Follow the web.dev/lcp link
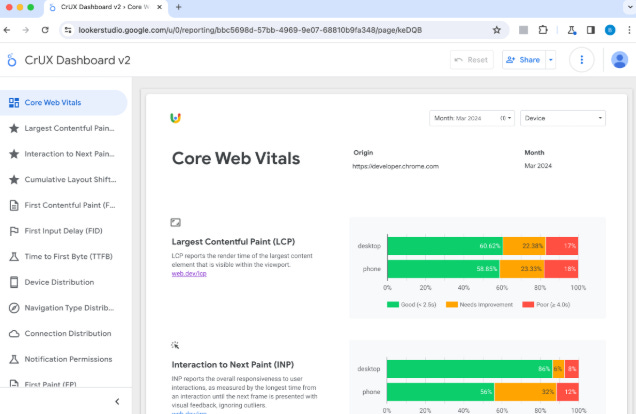Image resolution: width=636 pixels, height=414 pixels. click(x=189, y=274)
